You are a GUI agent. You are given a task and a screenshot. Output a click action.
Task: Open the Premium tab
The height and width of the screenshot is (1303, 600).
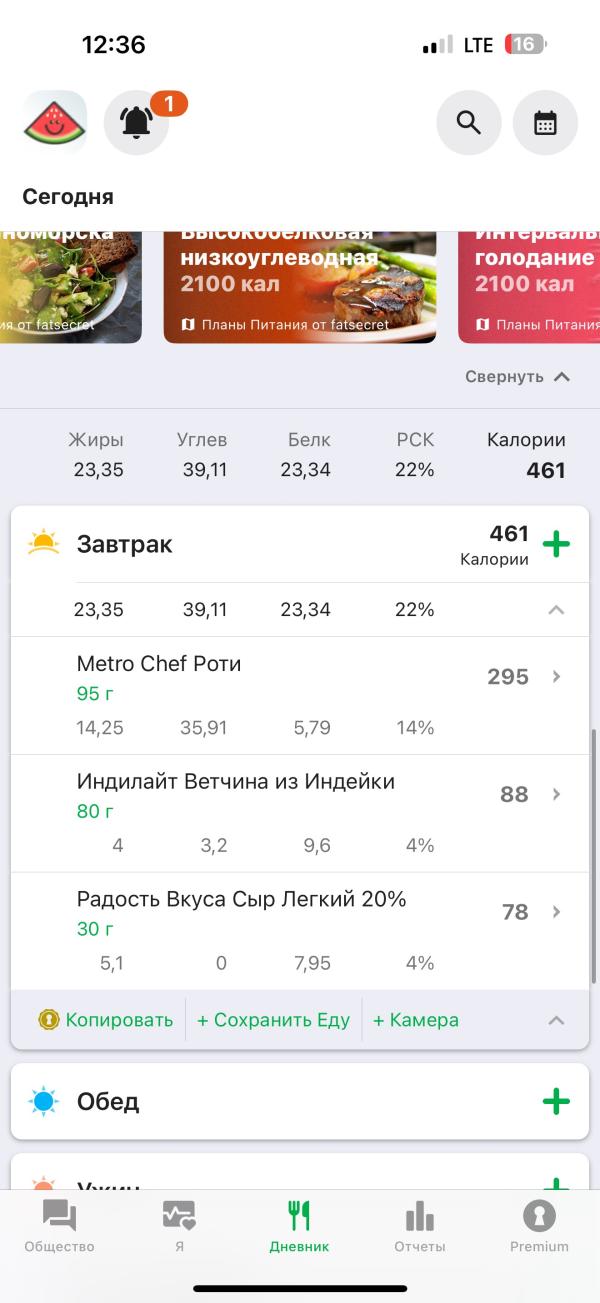tap(539, 1227)
